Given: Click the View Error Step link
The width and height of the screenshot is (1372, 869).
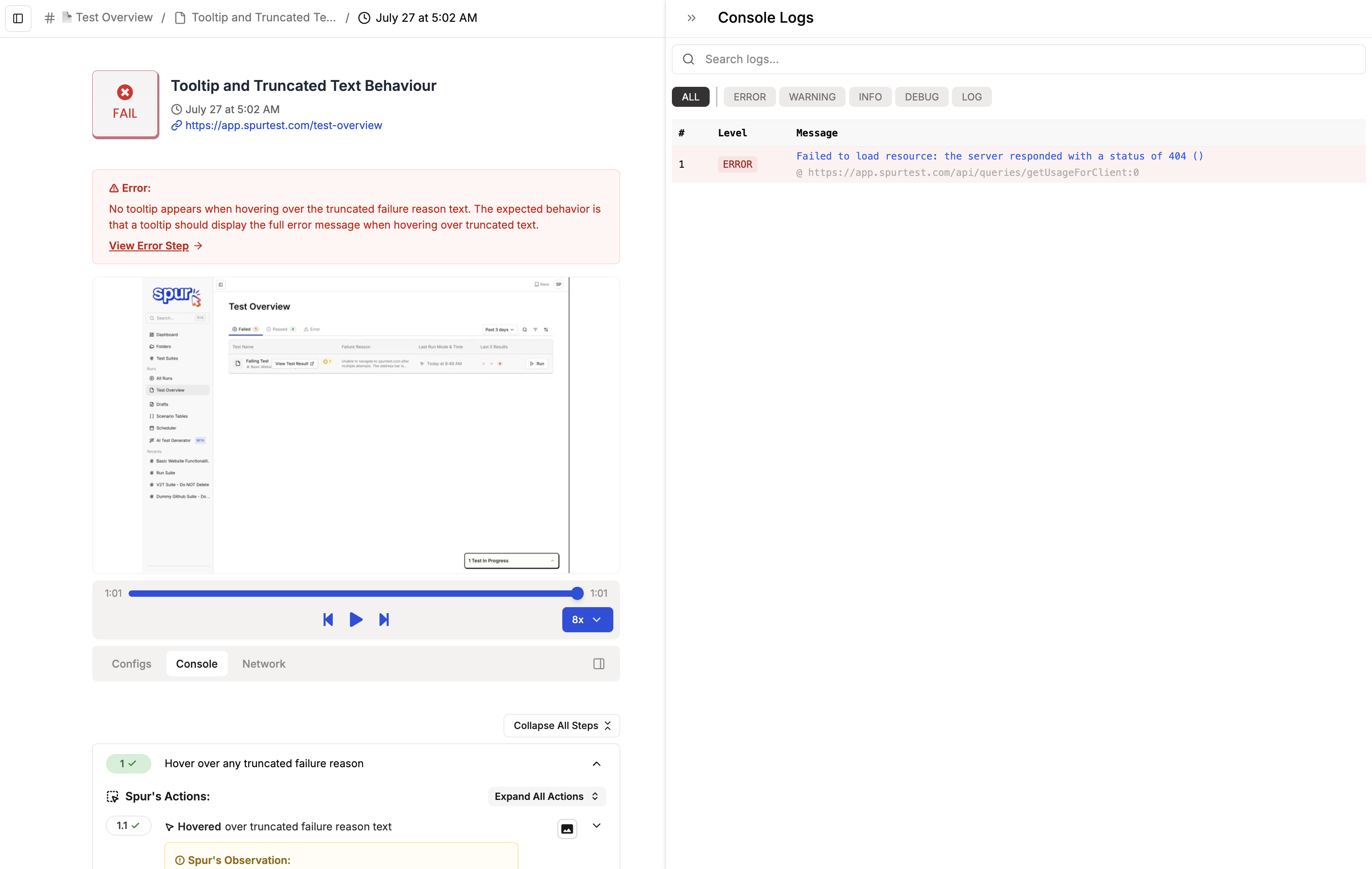Looking at the screenshot, I should tap(149, 245).
